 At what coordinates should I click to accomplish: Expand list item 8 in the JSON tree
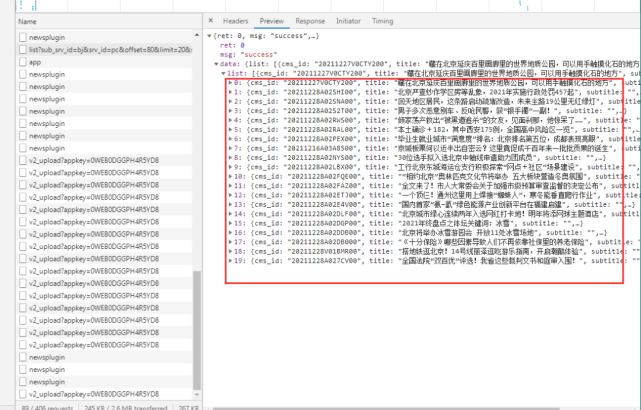231,157
